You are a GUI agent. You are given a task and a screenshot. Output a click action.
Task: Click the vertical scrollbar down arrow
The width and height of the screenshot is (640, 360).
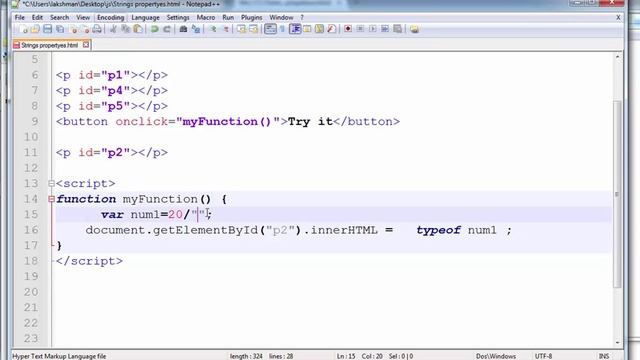click(618, 342)
